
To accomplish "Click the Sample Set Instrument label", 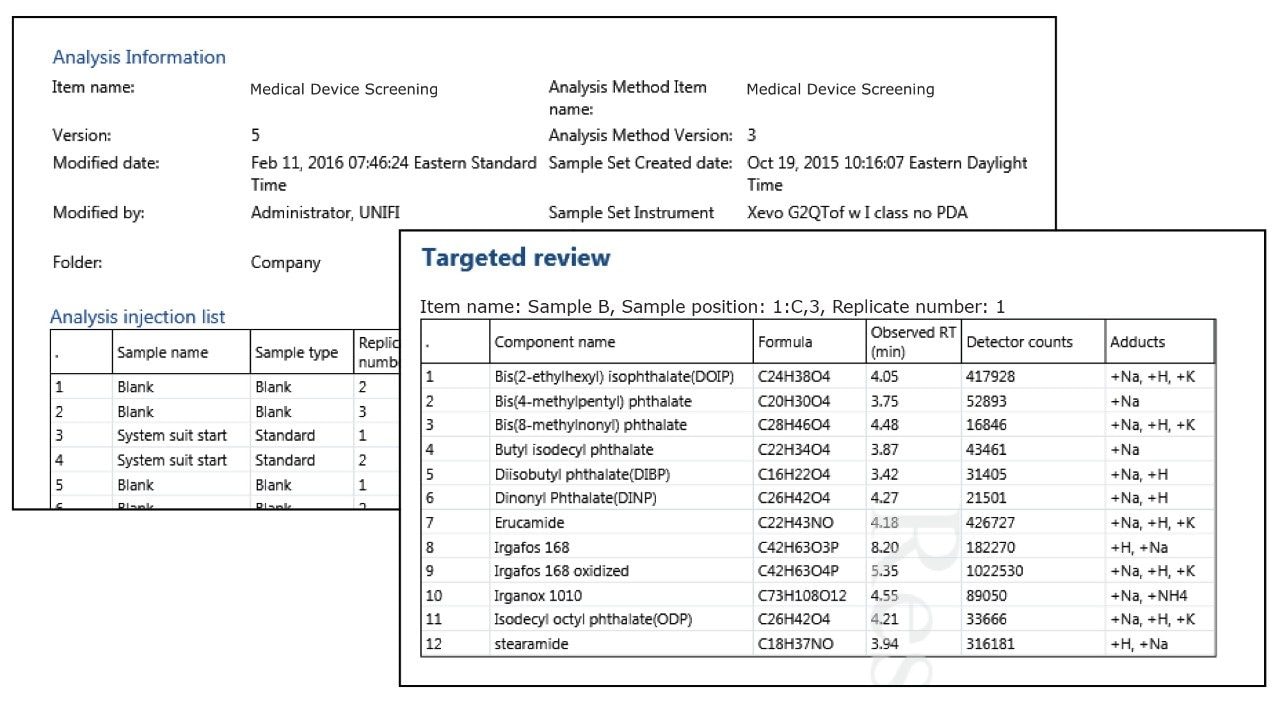I will pos(631,212).
